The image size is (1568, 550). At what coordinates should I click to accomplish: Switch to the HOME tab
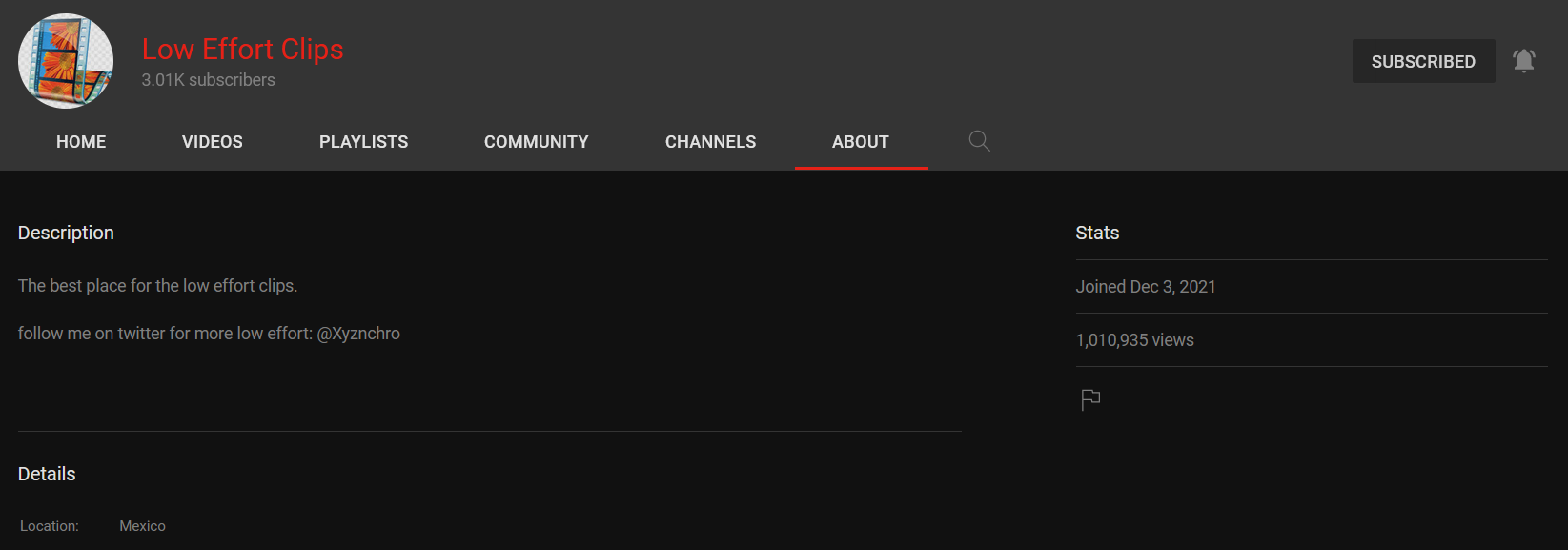click(81, 141)
